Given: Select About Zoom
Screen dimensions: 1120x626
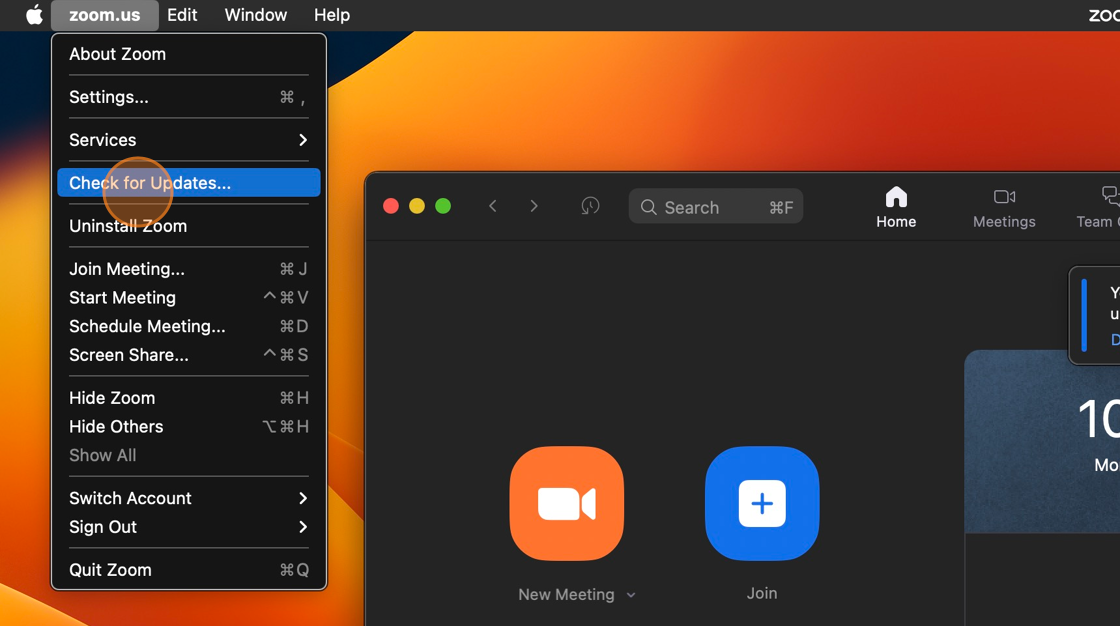Looking at the screenshot, I should (x=189, y=54).
